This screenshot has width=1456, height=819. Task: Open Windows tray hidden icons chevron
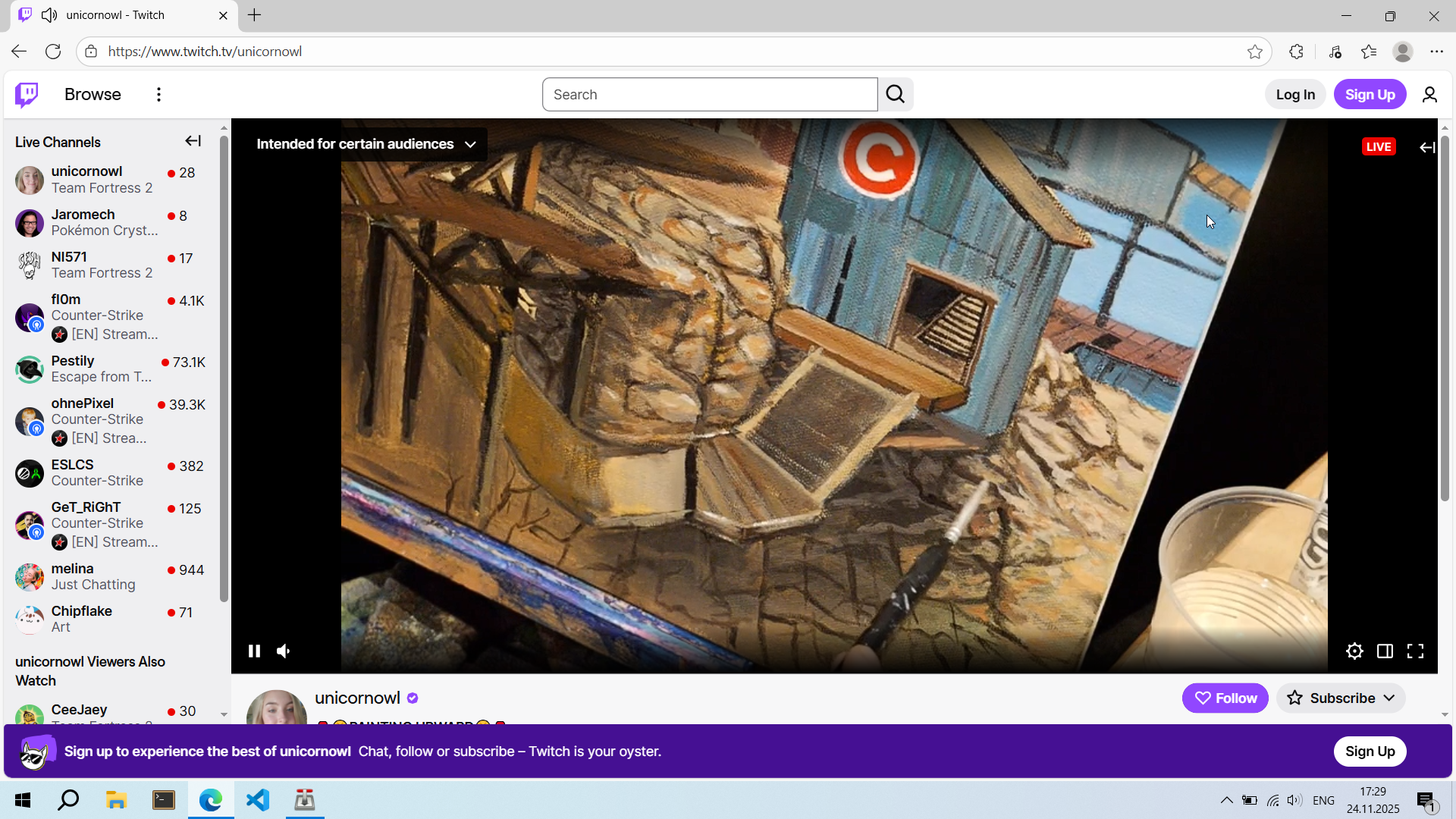click(x=1226, y=801)
